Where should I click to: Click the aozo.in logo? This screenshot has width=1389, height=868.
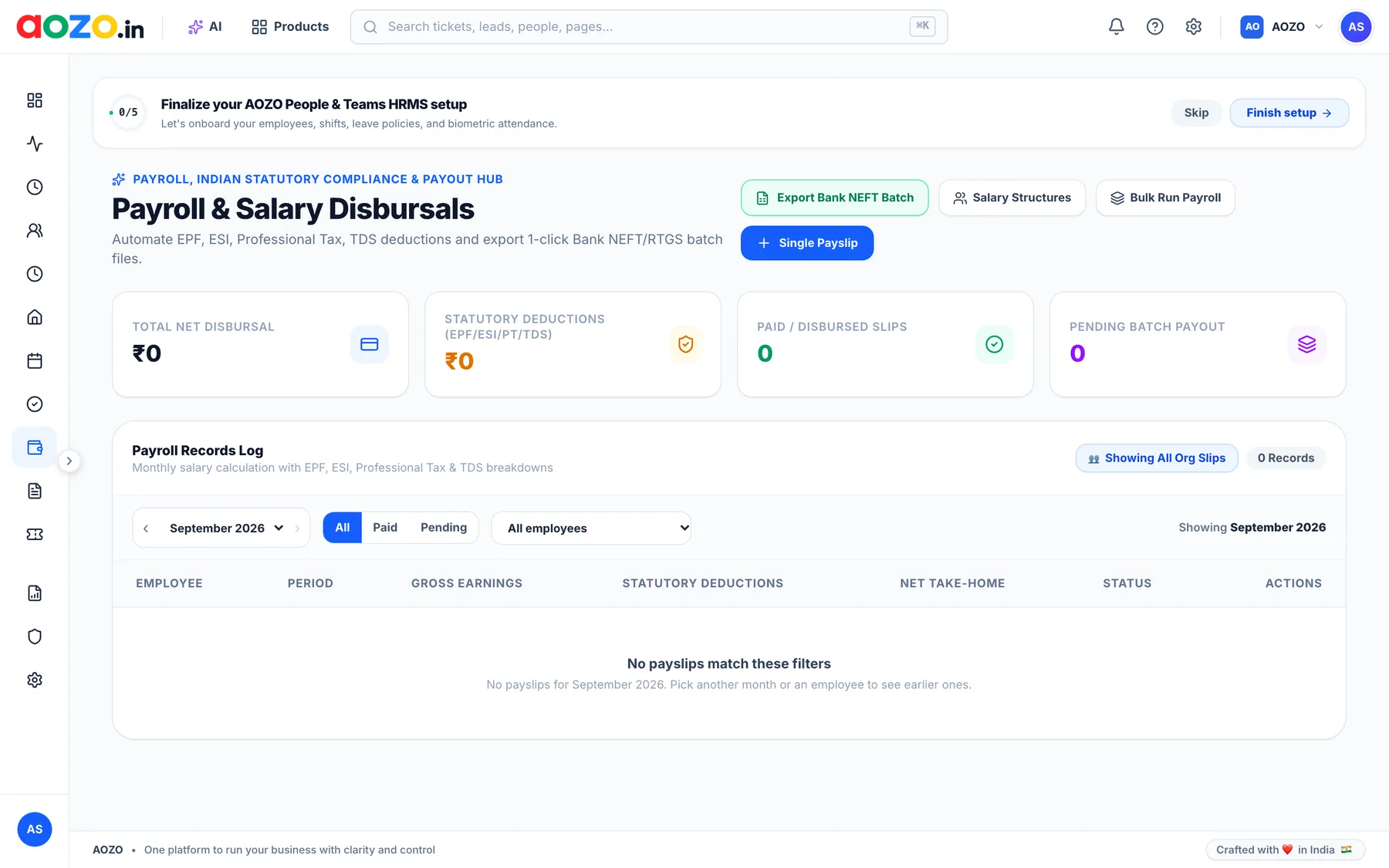[x=81, y=27]
